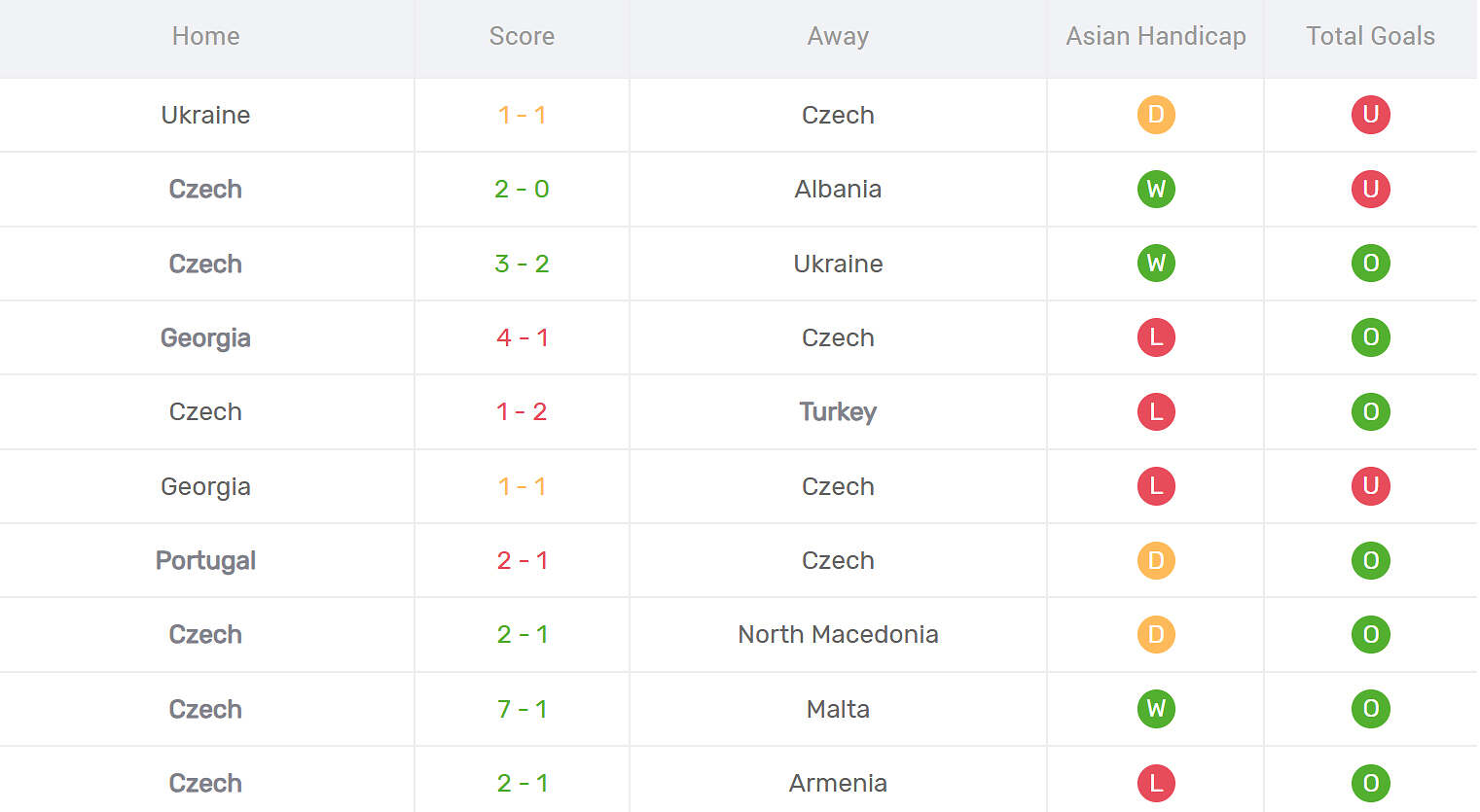The height and width of the screenshot is (812, 1480).
Task: Select North Macedonia in the Away column
Action: 838,634
